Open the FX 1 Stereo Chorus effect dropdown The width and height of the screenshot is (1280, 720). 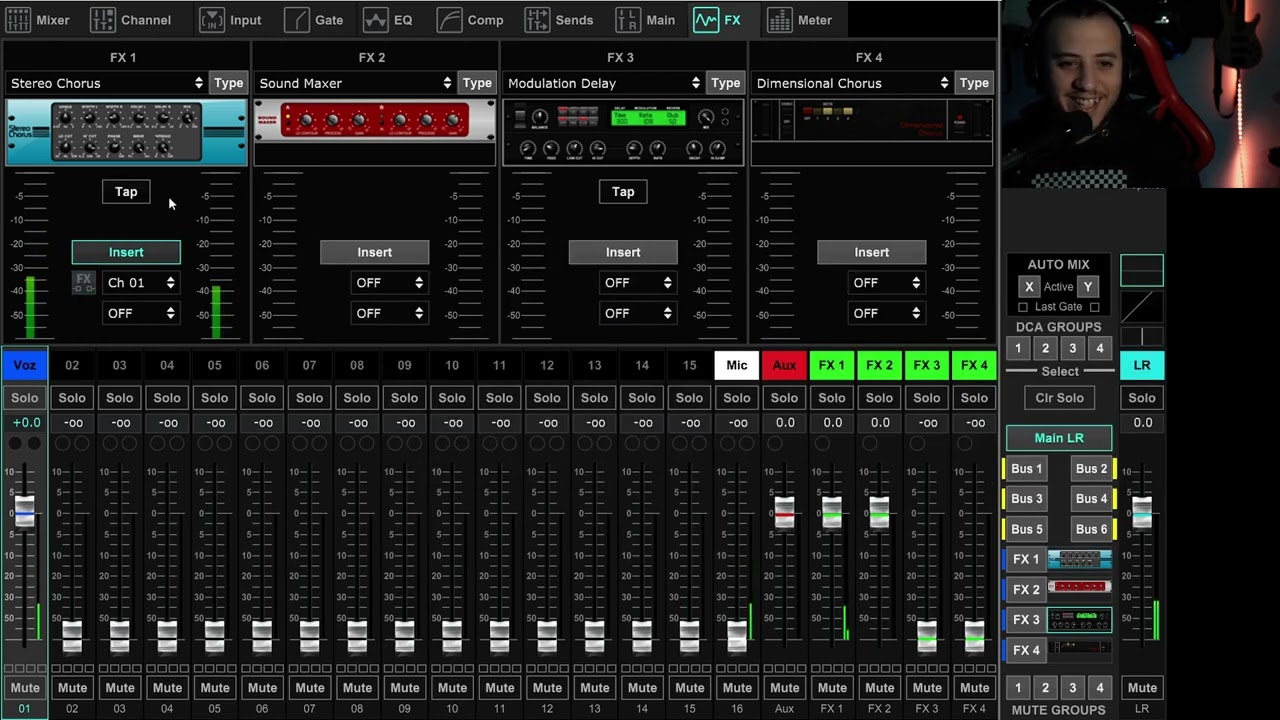(106, 83)
